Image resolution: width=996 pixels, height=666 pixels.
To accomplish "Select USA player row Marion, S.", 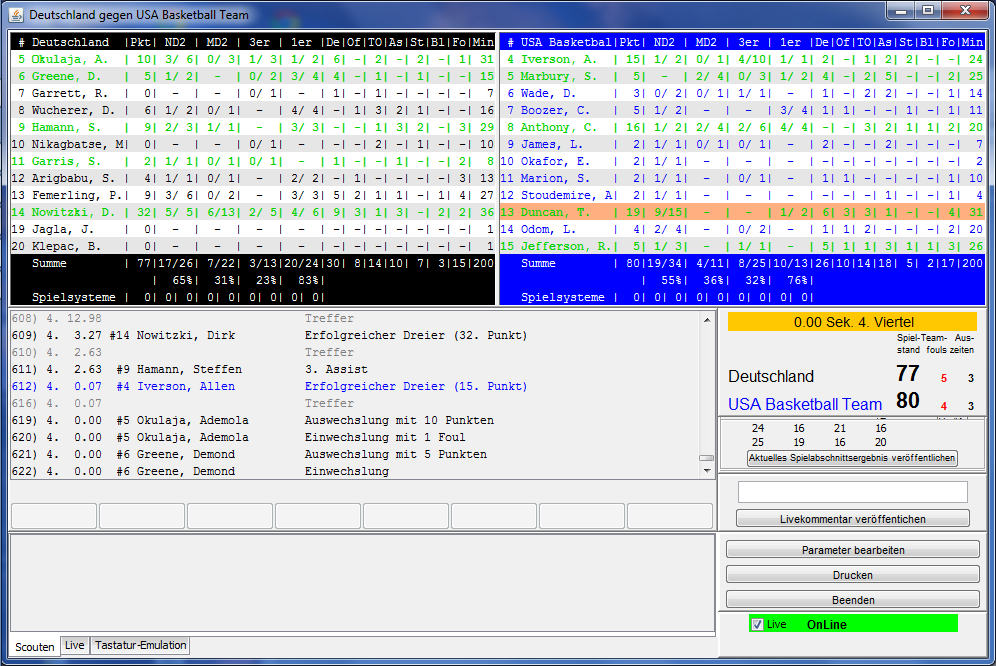I will click(742, 178).
